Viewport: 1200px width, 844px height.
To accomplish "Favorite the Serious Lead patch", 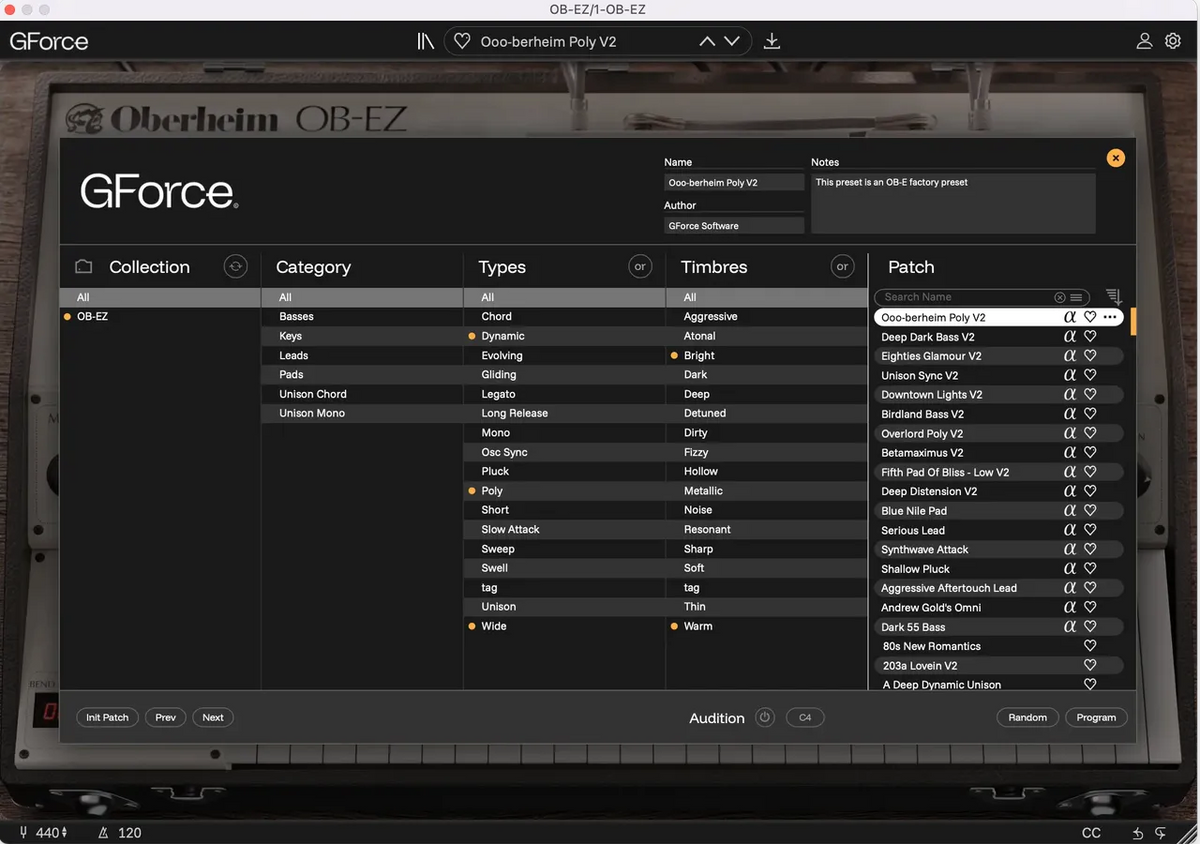I will tap(1090, 530).
